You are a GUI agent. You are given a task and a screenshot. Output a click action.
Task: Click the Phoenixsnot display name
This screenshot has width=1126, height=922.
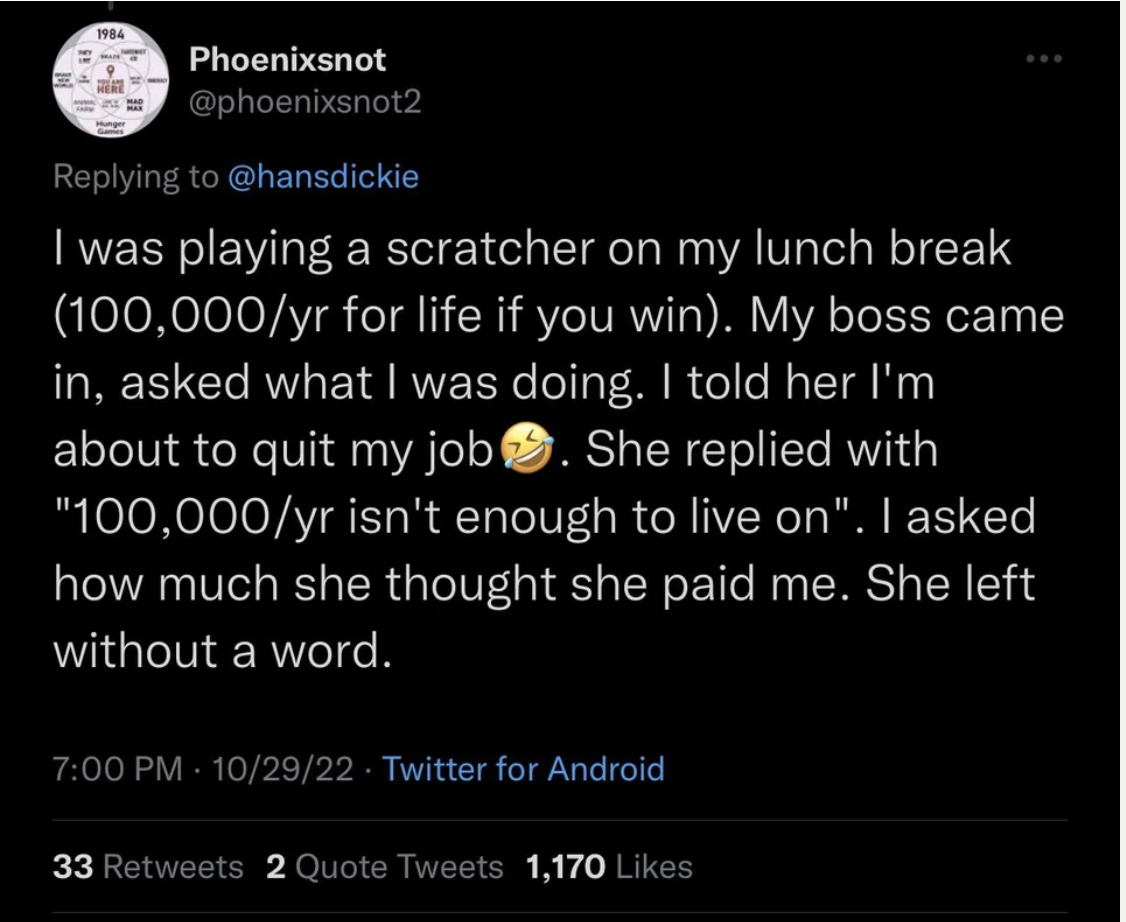(x=286, y=58)
